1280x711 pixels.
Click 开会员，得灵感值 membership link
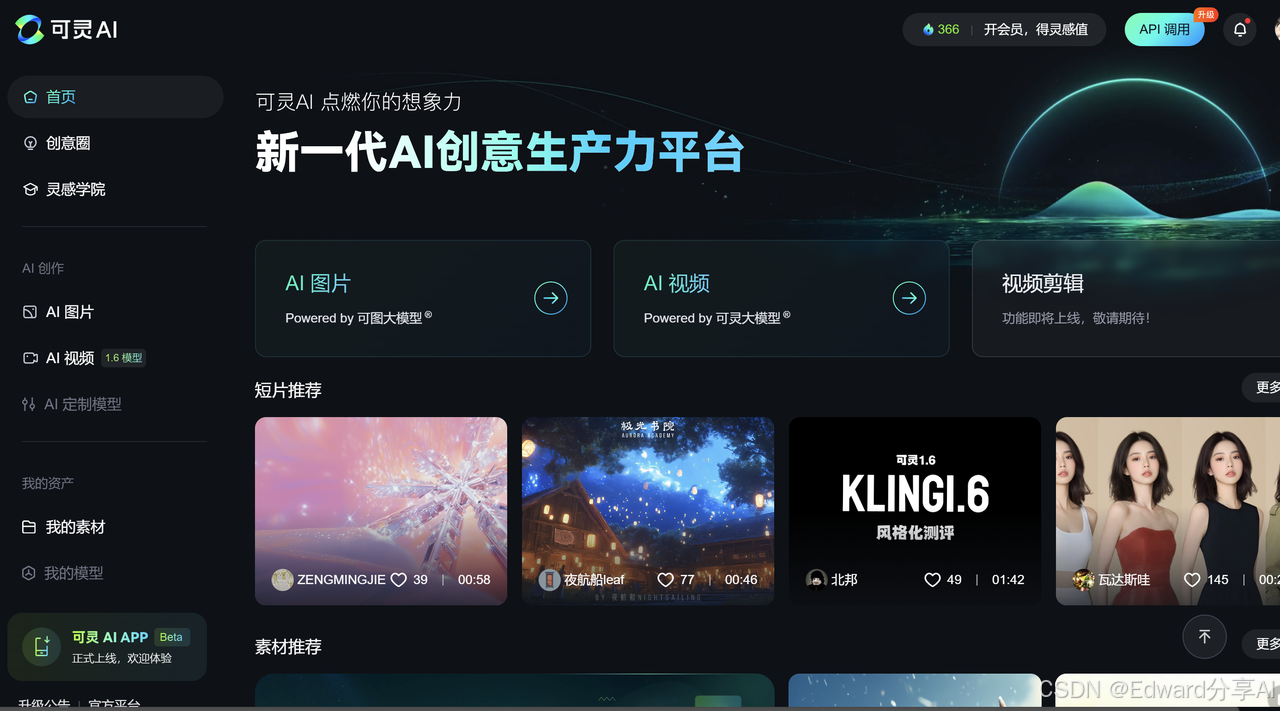(x=1035, y=30)
